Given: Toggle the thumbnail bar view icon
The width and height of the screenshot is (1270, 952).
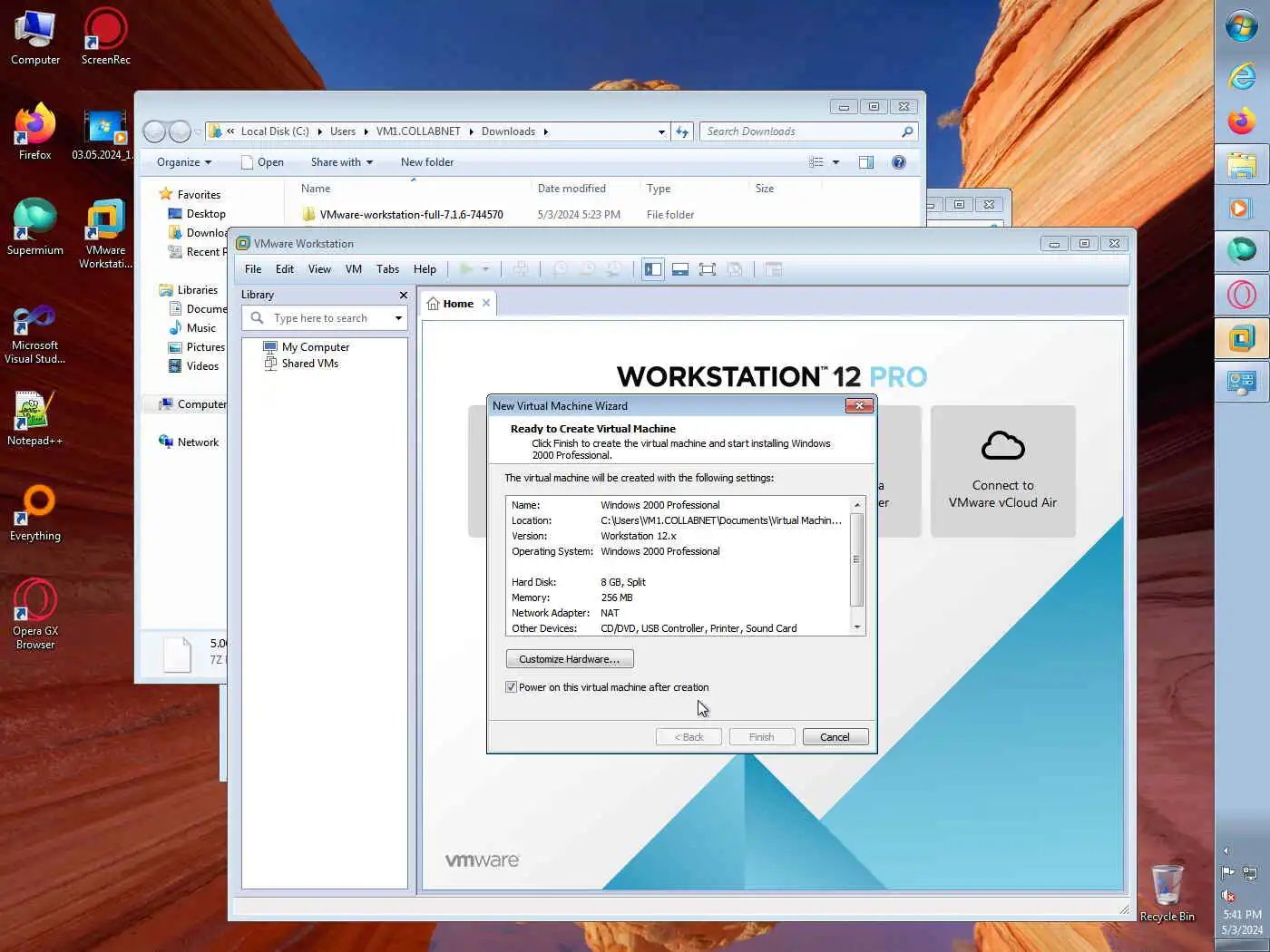Looking at the screenshot, I should coord(680,269).
